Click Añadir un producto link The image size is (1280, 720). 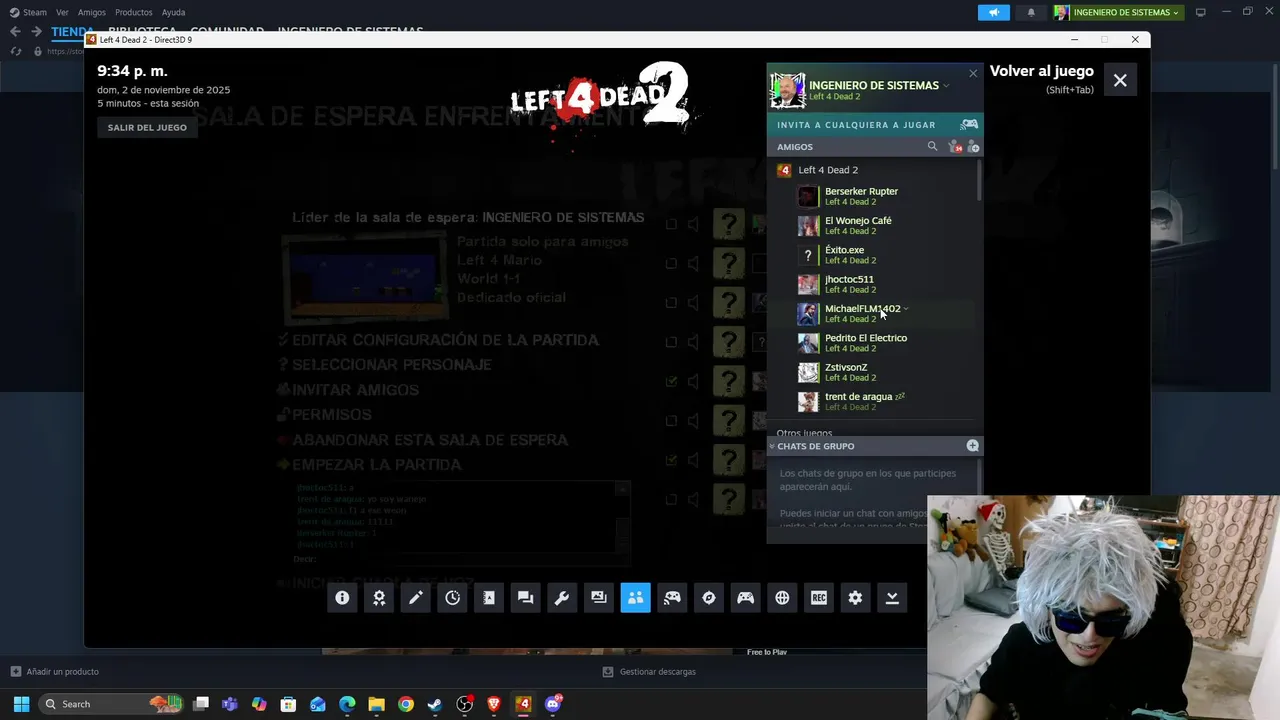[54, 672]
